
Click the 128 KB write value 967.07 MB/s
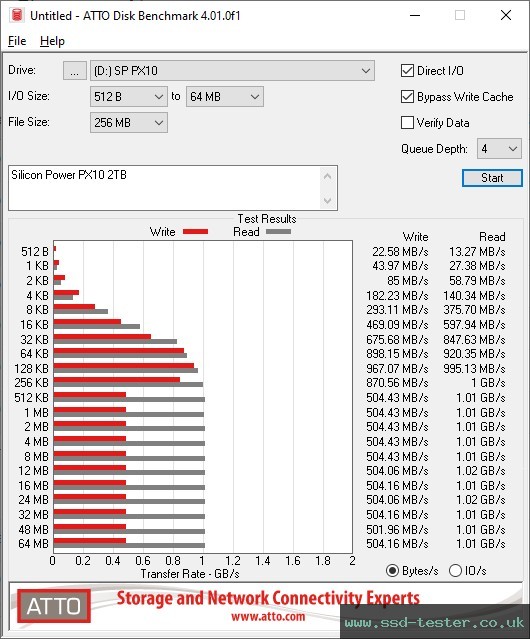coord(397,368)
